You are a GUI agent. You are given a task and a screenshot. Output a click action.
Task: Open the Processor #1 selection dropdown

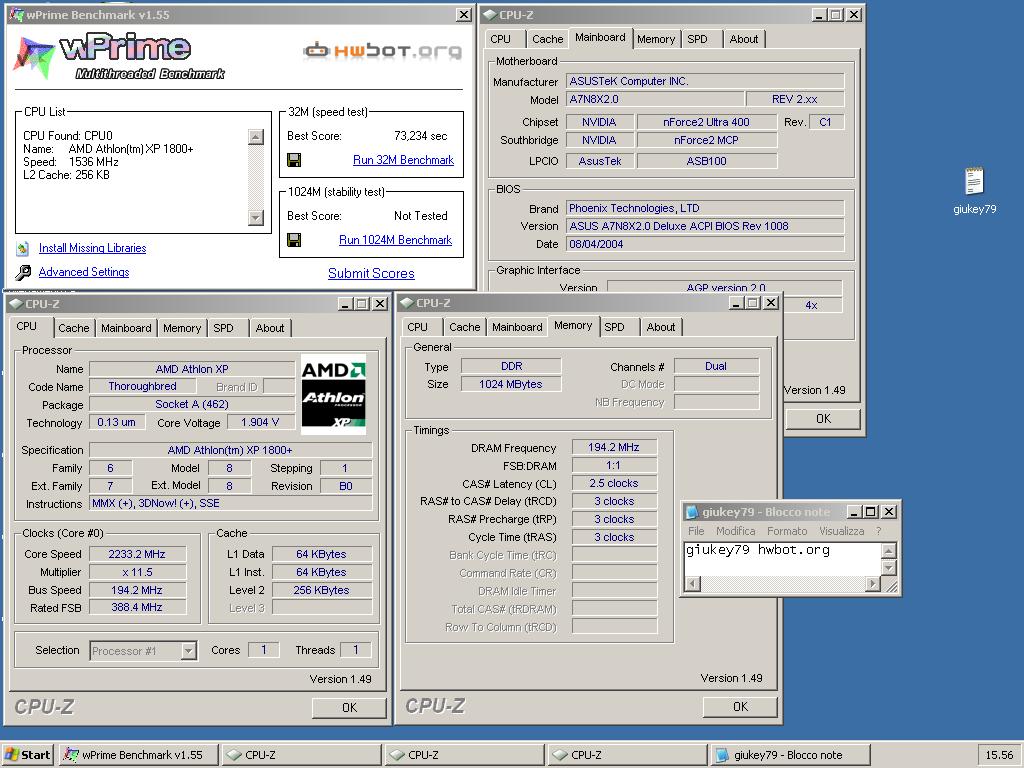[189, 650]
